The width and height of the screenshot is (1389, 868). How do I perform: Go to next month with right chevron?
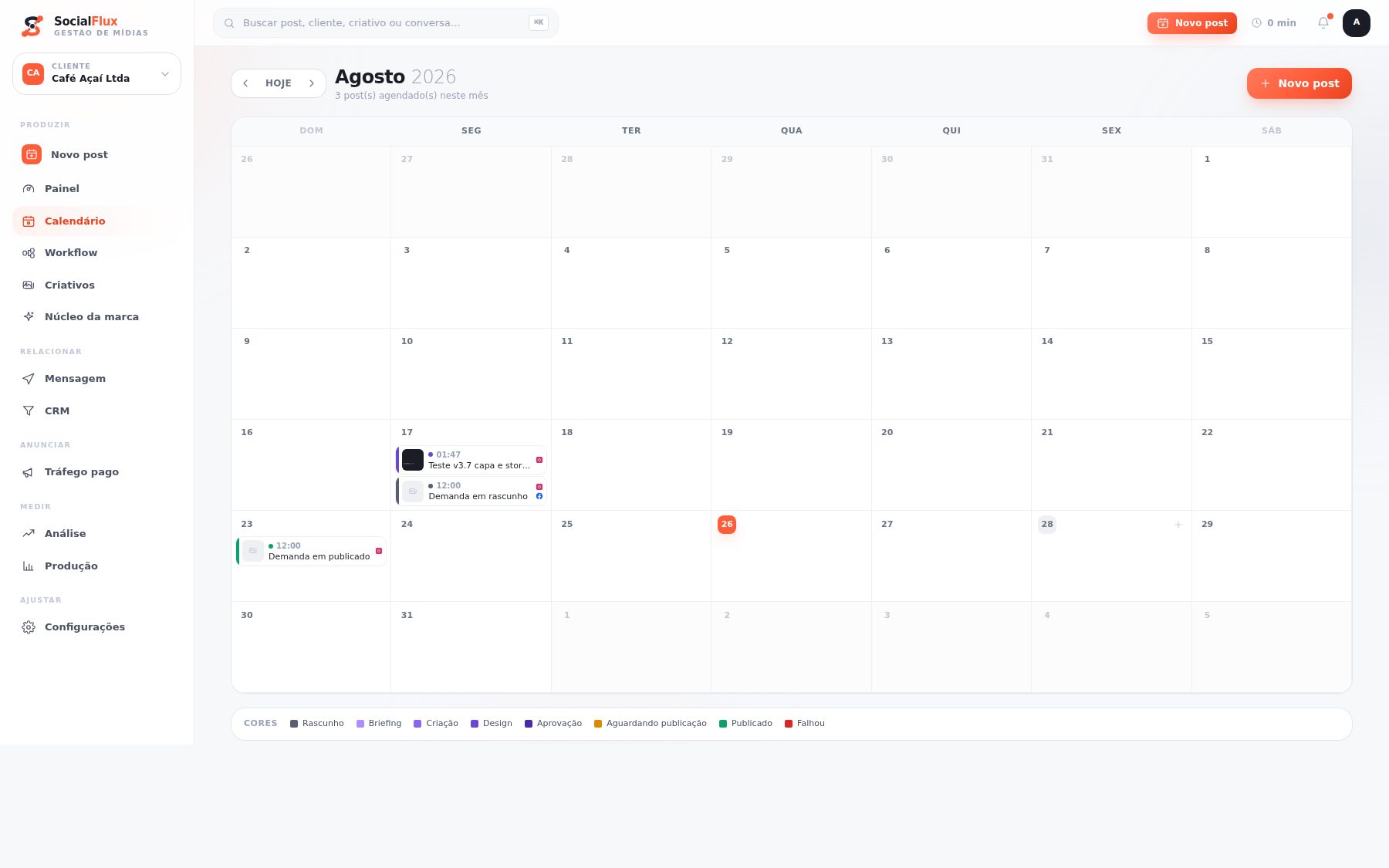312,83
